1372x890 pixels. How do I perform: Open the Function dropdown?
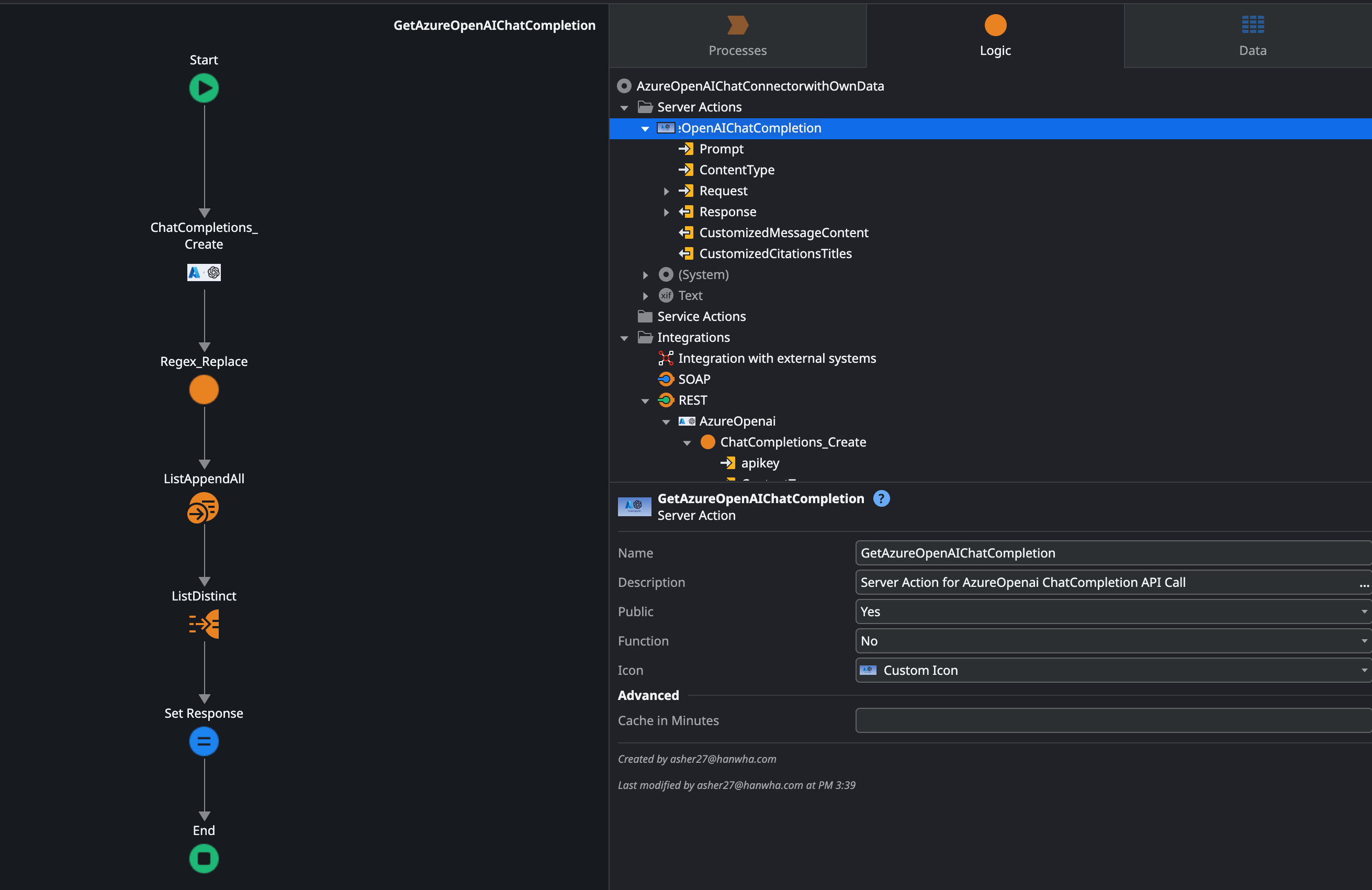pyautogui.click(x=1112, y=641)
